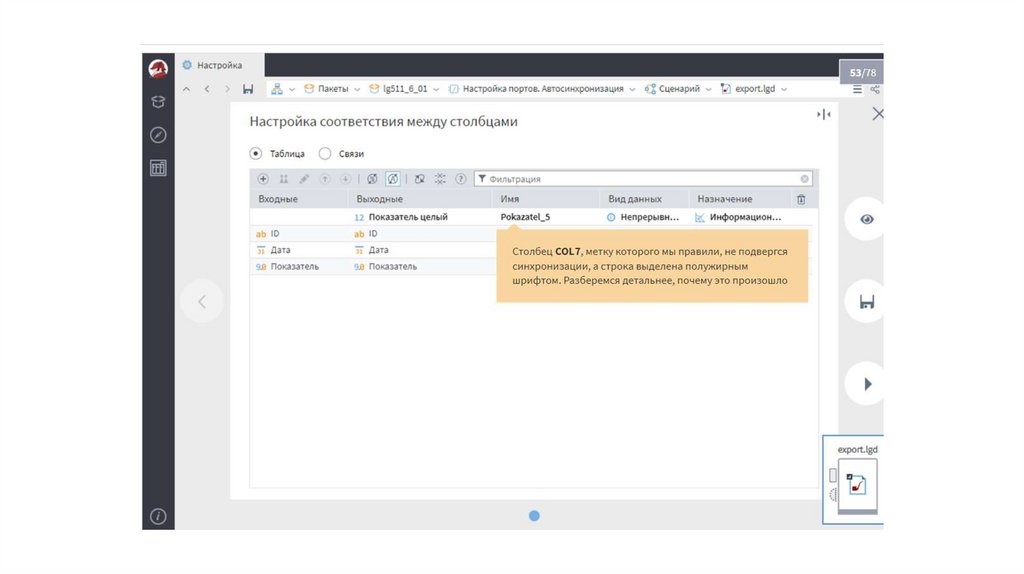
Task: Click the Выходные column header
Action: [x=380, y=199]
